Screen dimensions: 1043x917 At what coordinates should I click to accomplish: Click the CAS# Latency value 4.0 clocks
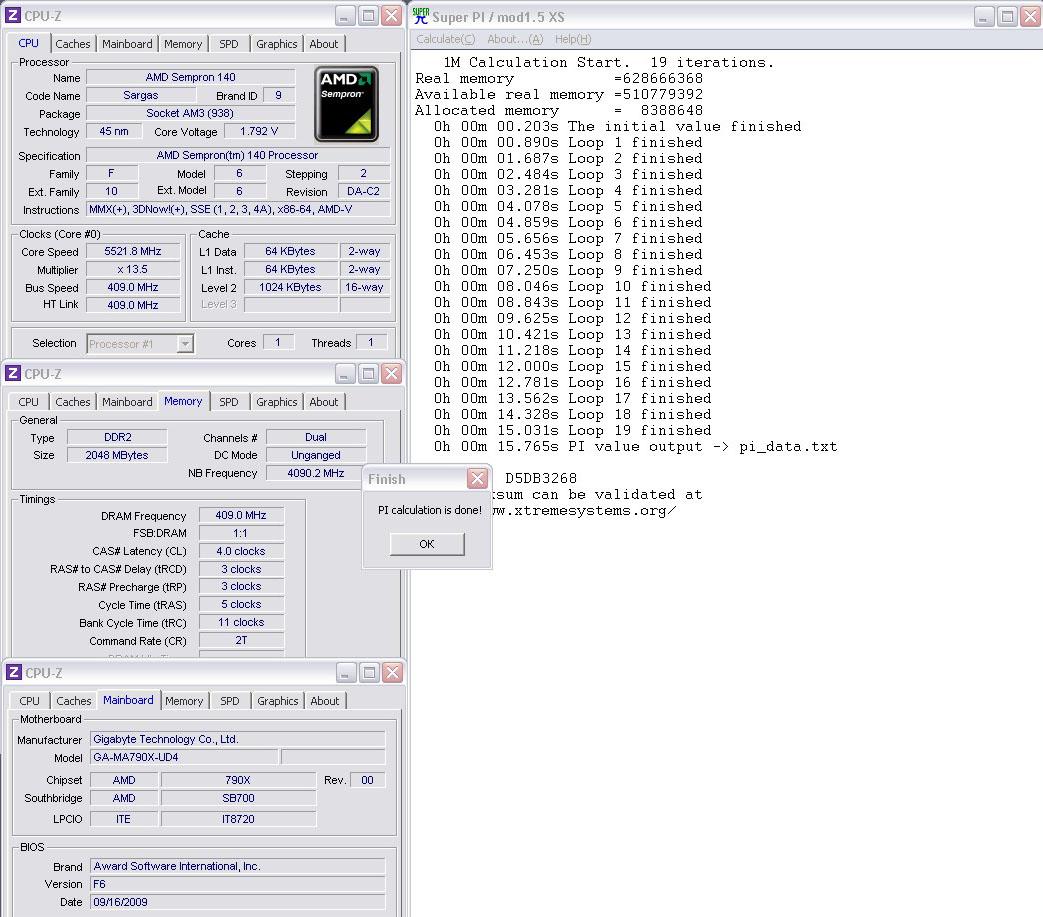tap(241, 551)
